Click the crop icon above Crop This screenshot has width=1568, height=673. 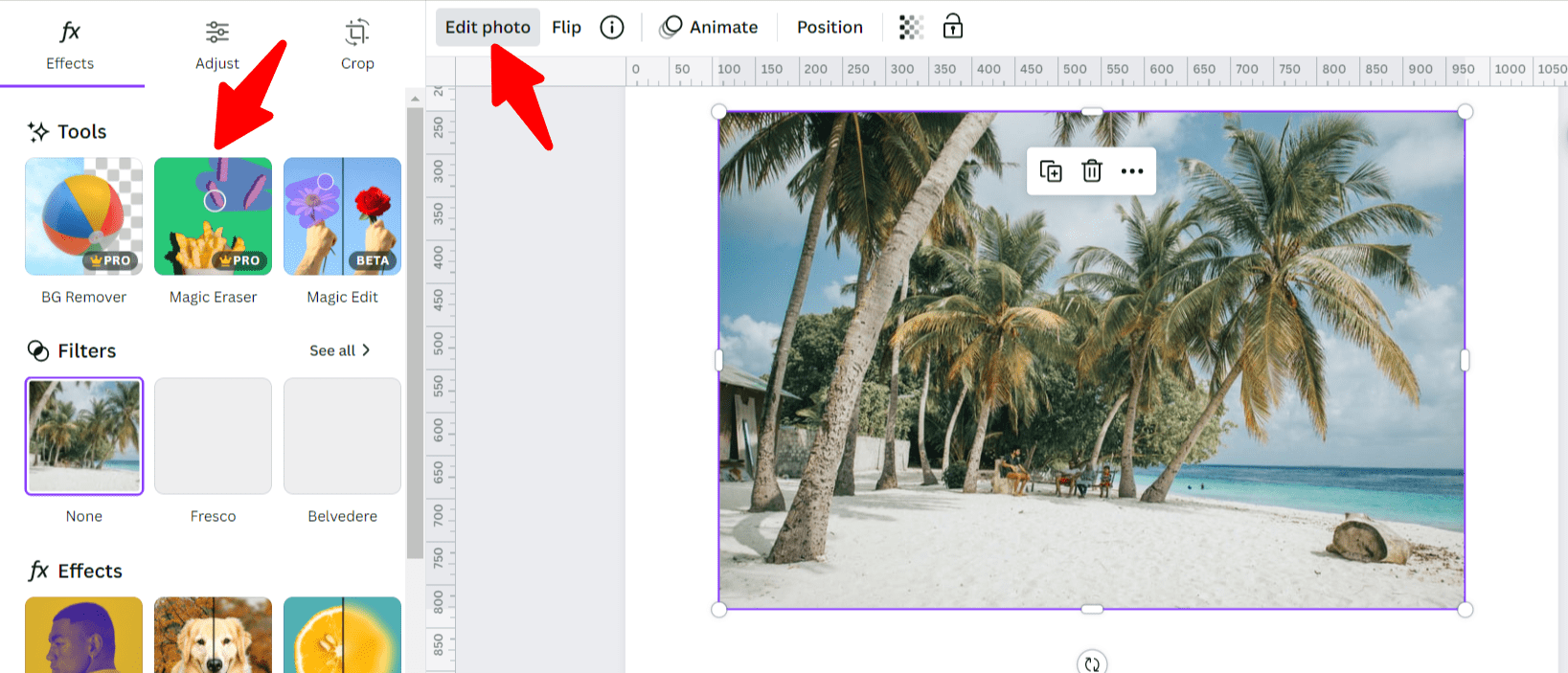coord(357,32)
